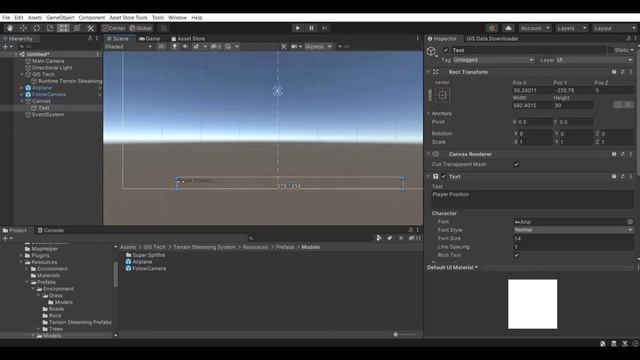This screenshot has width=640, height=360.
Task: Click the Project panel create plus button
Action: (x=6, y=238)
